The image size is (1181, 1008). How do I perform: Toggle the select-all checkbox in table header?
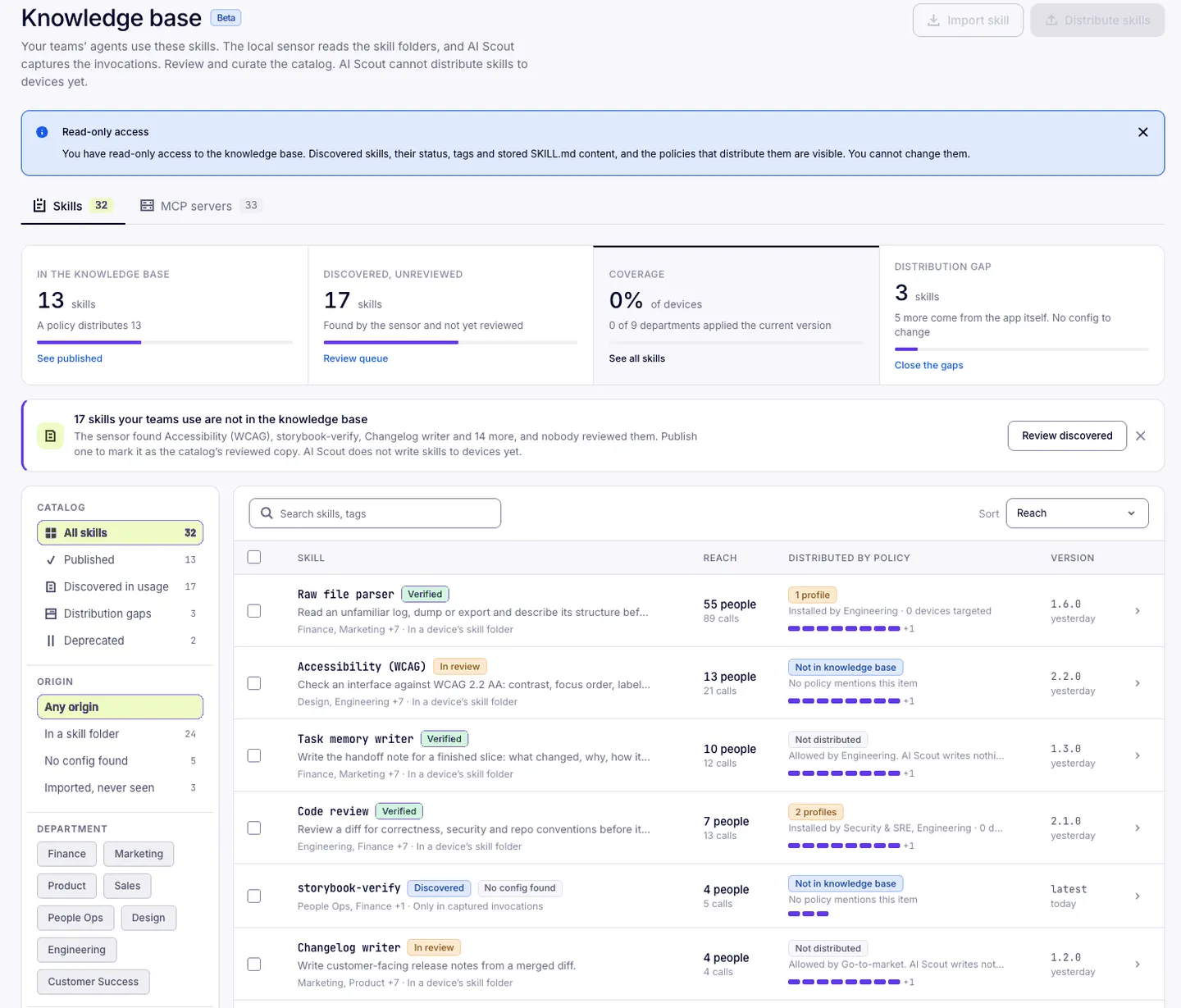[x=254, y=557]
